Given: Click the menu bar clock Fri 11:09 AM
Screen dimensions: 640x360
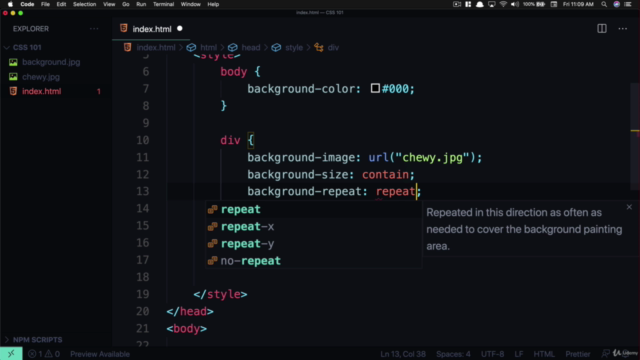Looking at the screenshot, I should tap(578, 4).
